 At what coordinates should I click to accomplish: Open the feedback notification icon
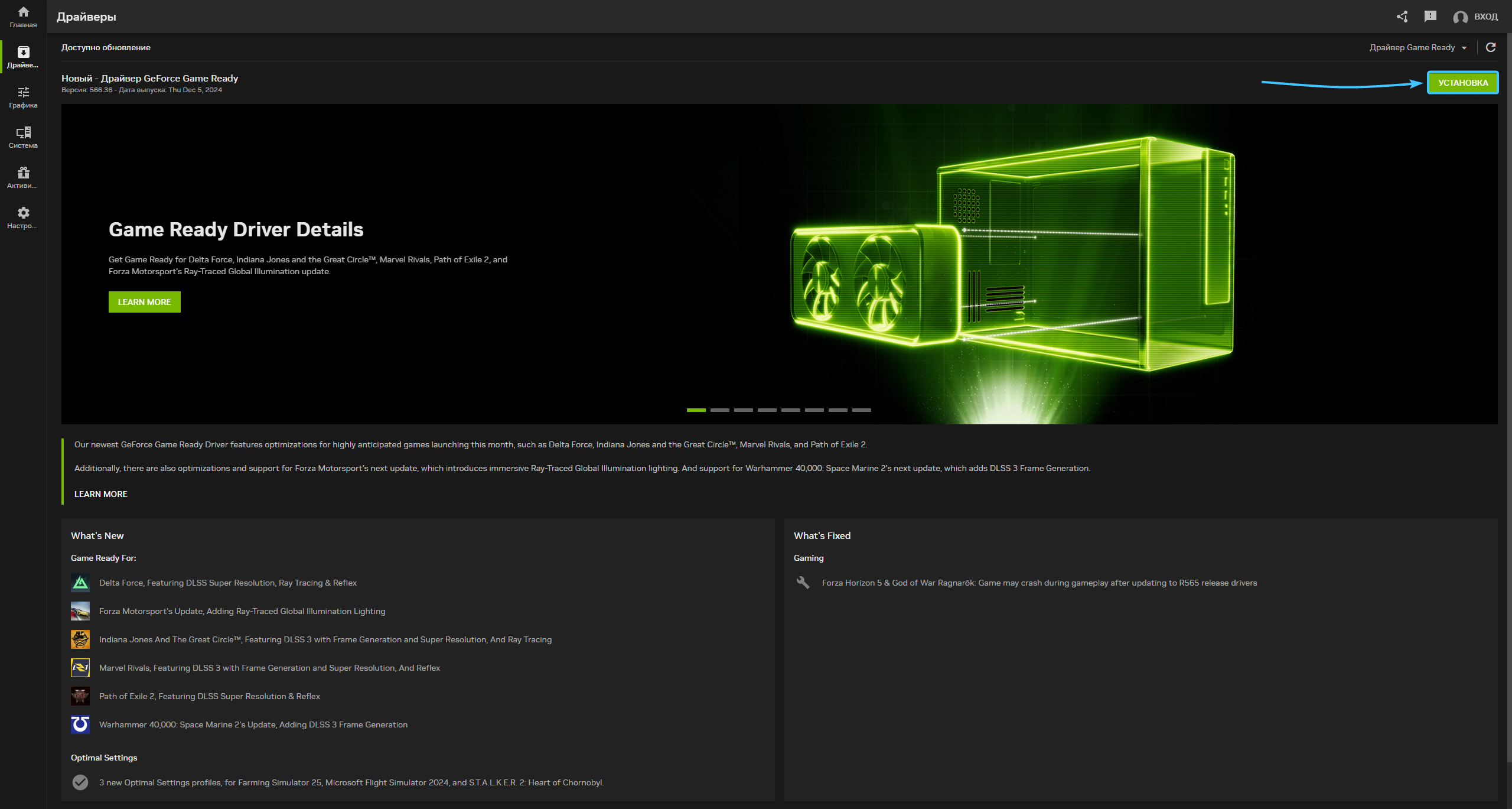(1430, 17)
